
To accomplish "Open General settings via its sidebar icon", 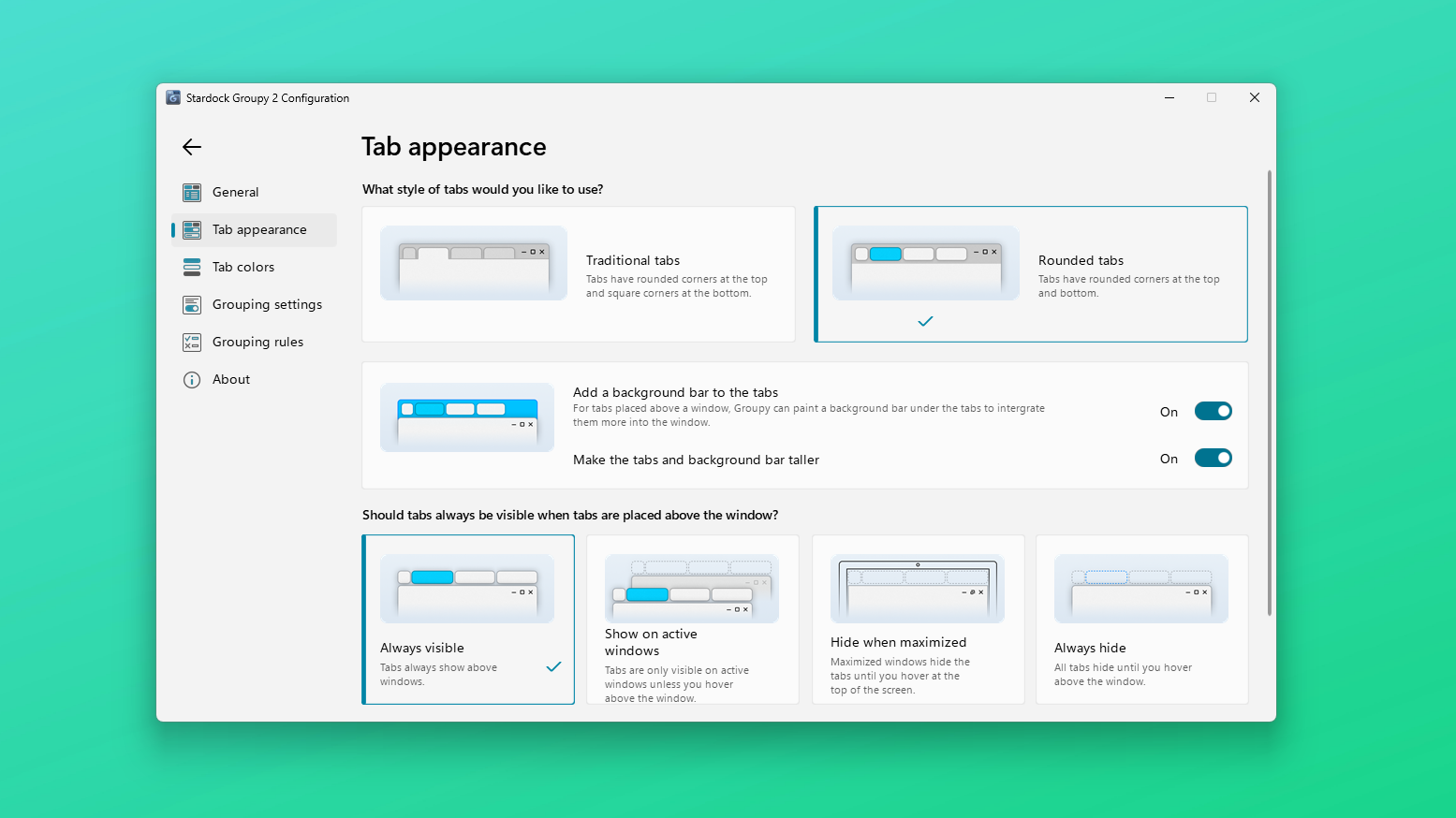I will pyautogui.click(x=192, y=192).
